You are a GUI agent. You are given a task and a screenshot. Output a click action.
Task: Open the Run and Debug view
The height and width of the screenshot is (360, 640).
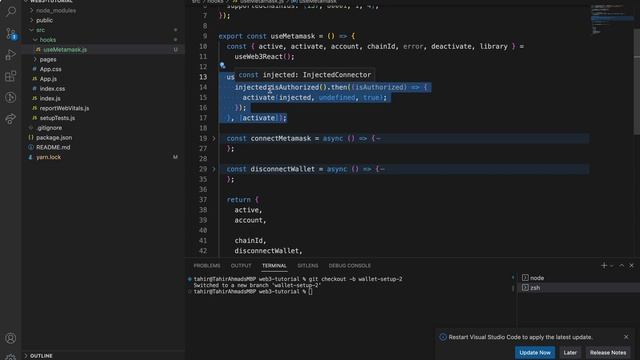[11, 55]
